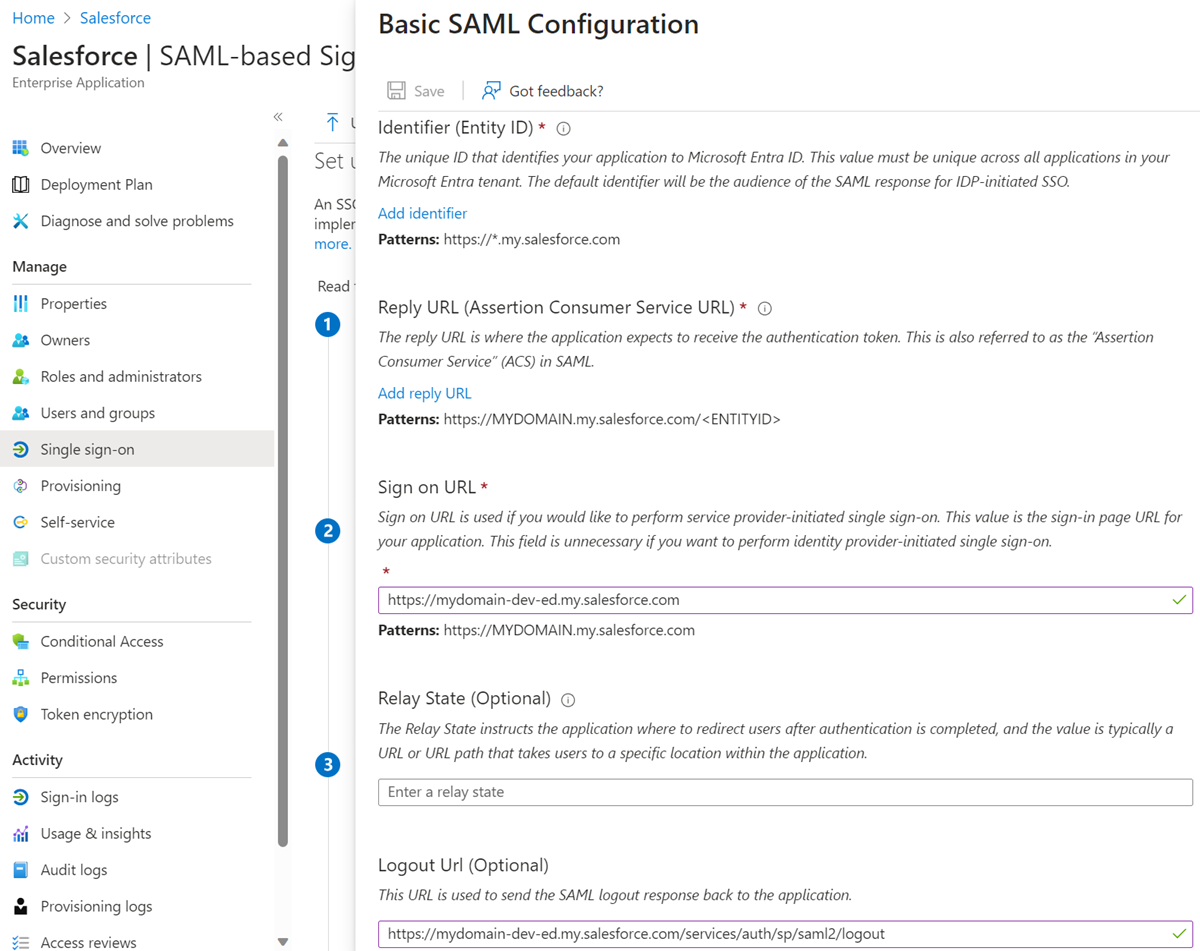Click the 'more.' link in background page
This screenshot has width=1200, height=951.
[x=333, y=244]
